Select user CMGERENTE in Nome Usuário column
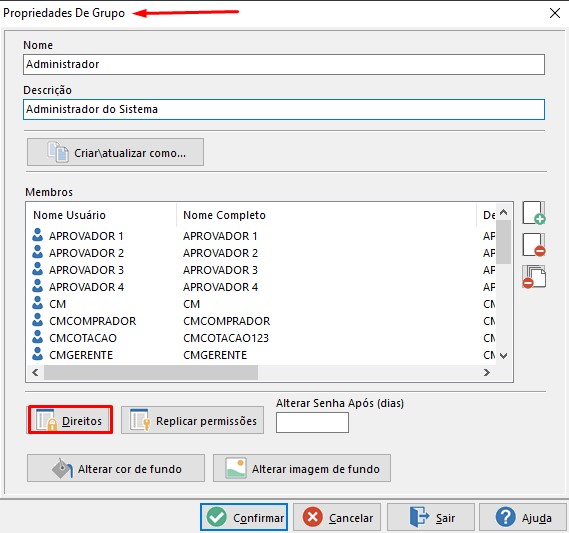 (x=81, y=355)
